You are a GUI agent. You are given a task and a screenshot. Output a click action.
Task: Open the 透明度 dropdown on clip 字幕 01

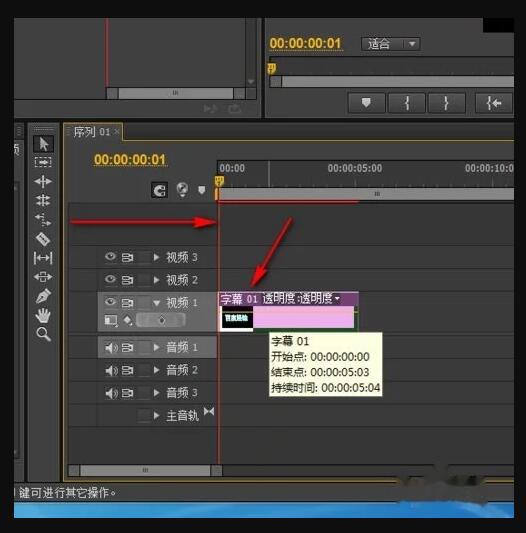337,298
